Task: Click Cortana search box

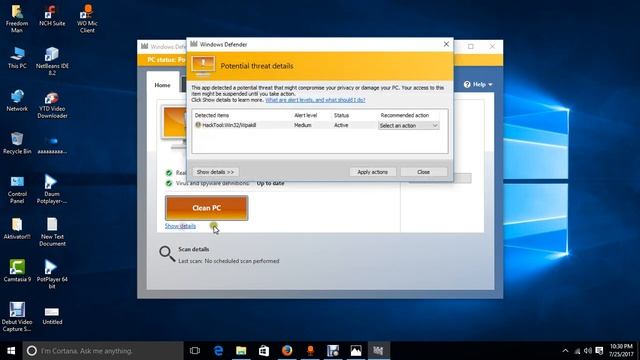Action: [103, 351]
